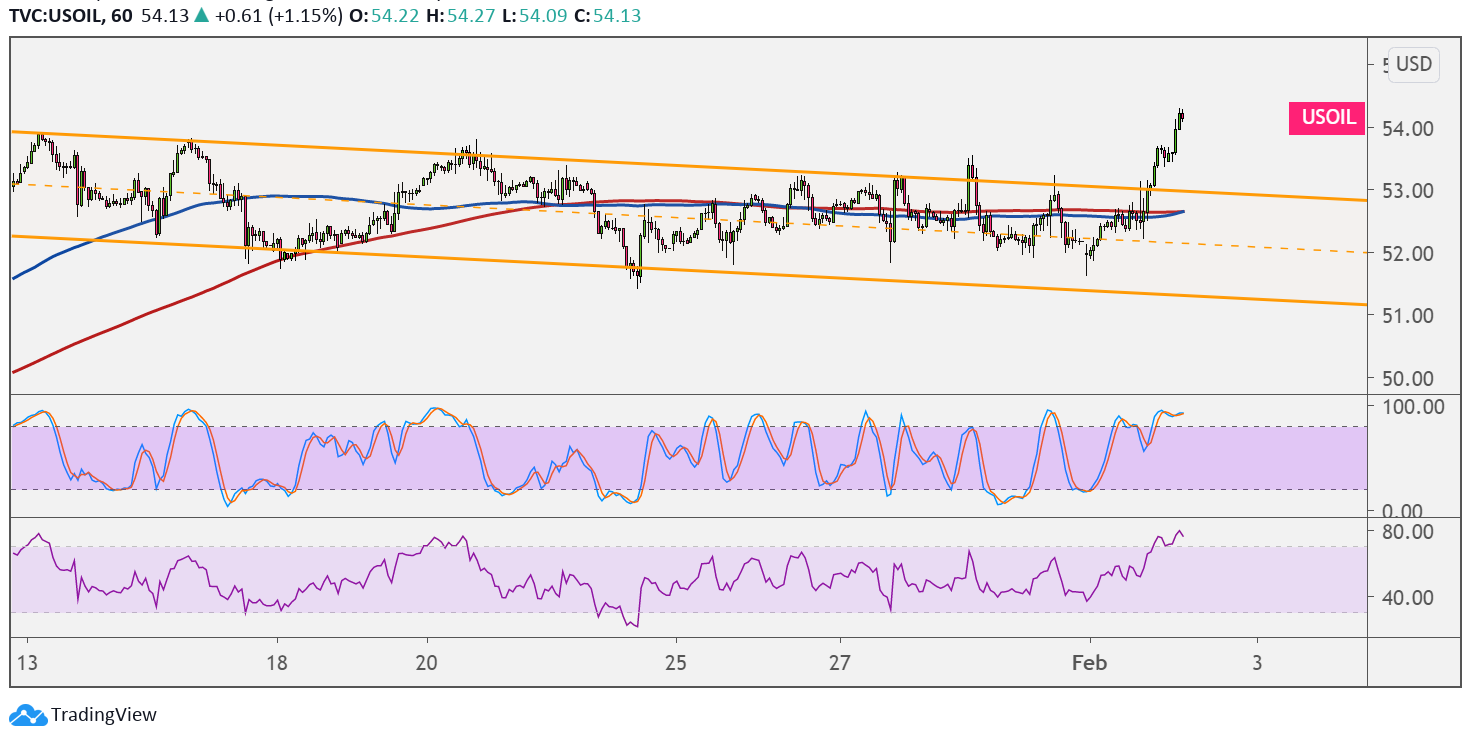Open the TradingView link text

coord(104,715)
